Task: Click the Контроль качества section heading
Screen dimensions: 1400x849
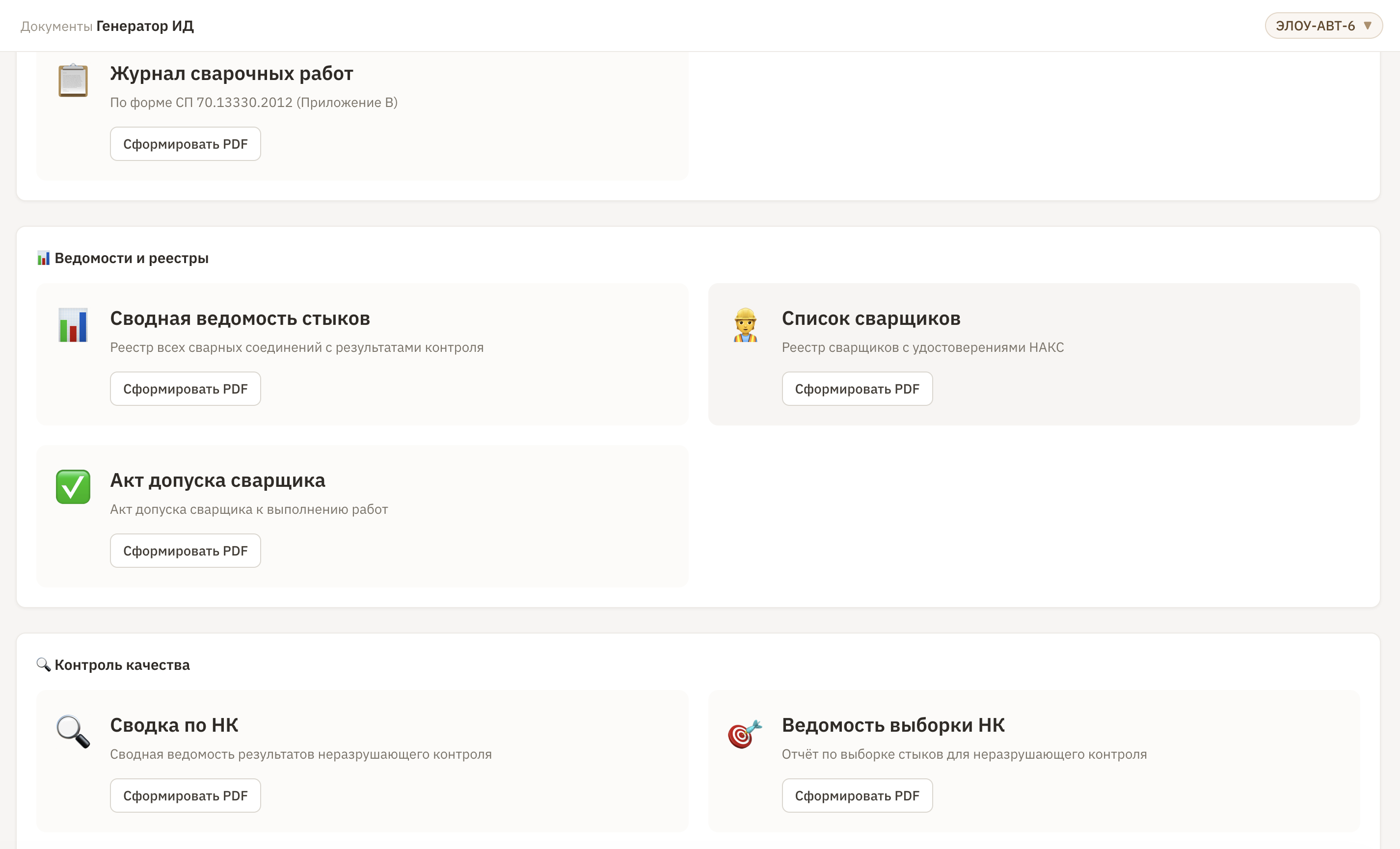Action: pos(122,664)
